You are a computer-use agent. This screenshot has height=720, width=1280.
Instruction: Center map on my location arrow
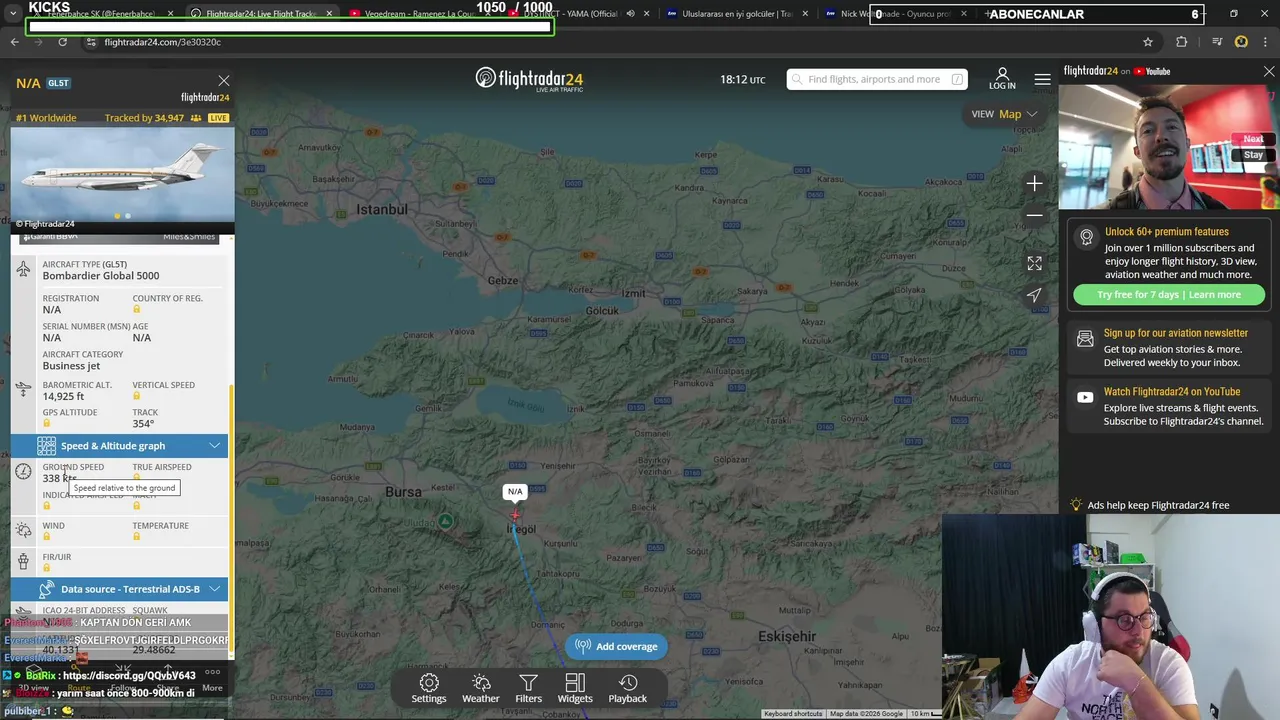click(x=1034, y=295)
